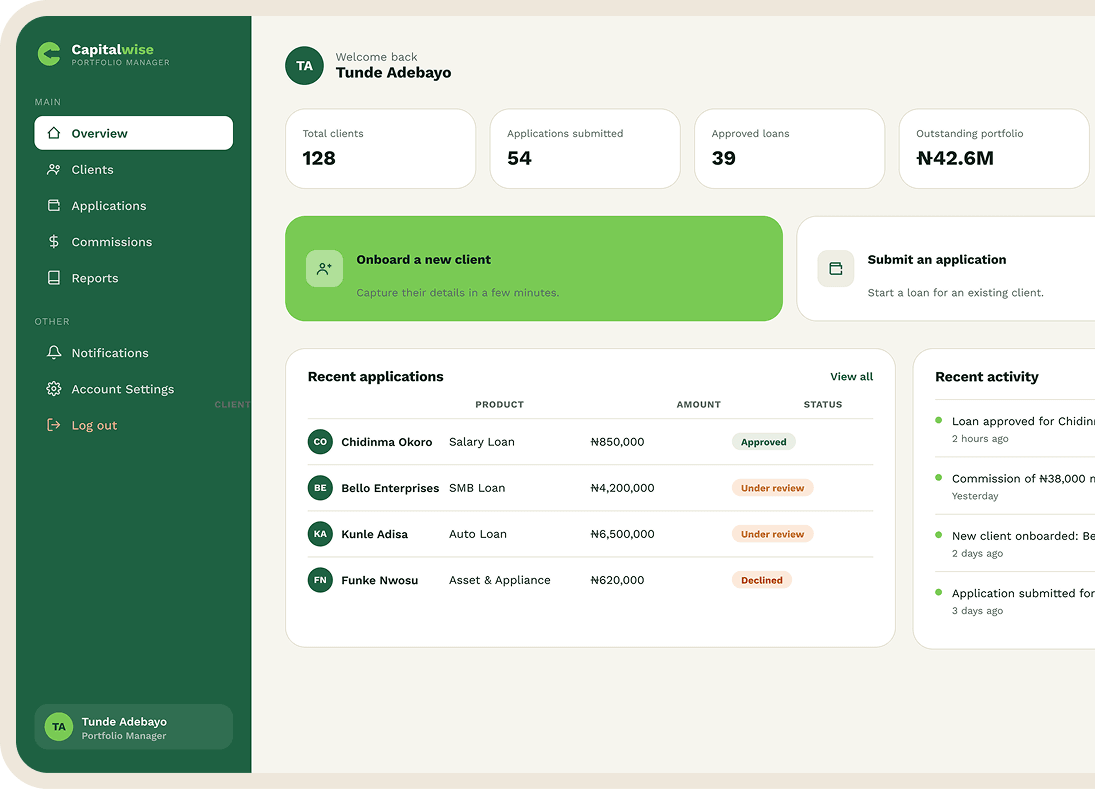Click the AMOUNT column header
This screenshot has width=1095, height=789.
coord(698,404)
